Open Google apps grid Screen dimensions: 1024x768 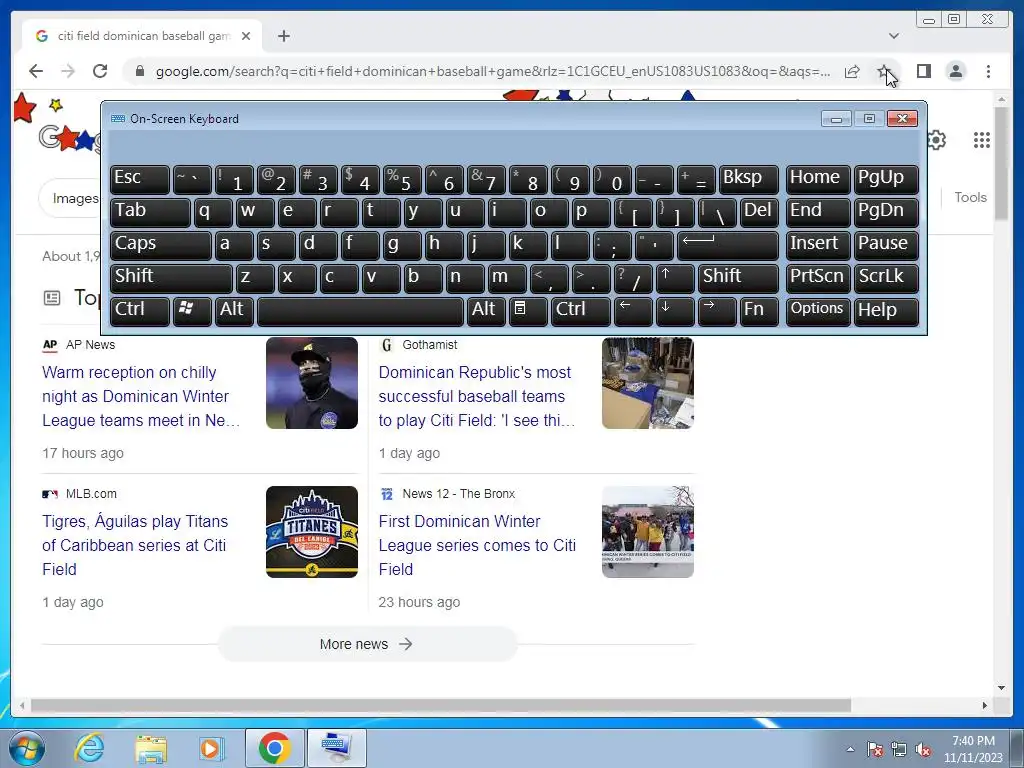(x=981, y=140)
